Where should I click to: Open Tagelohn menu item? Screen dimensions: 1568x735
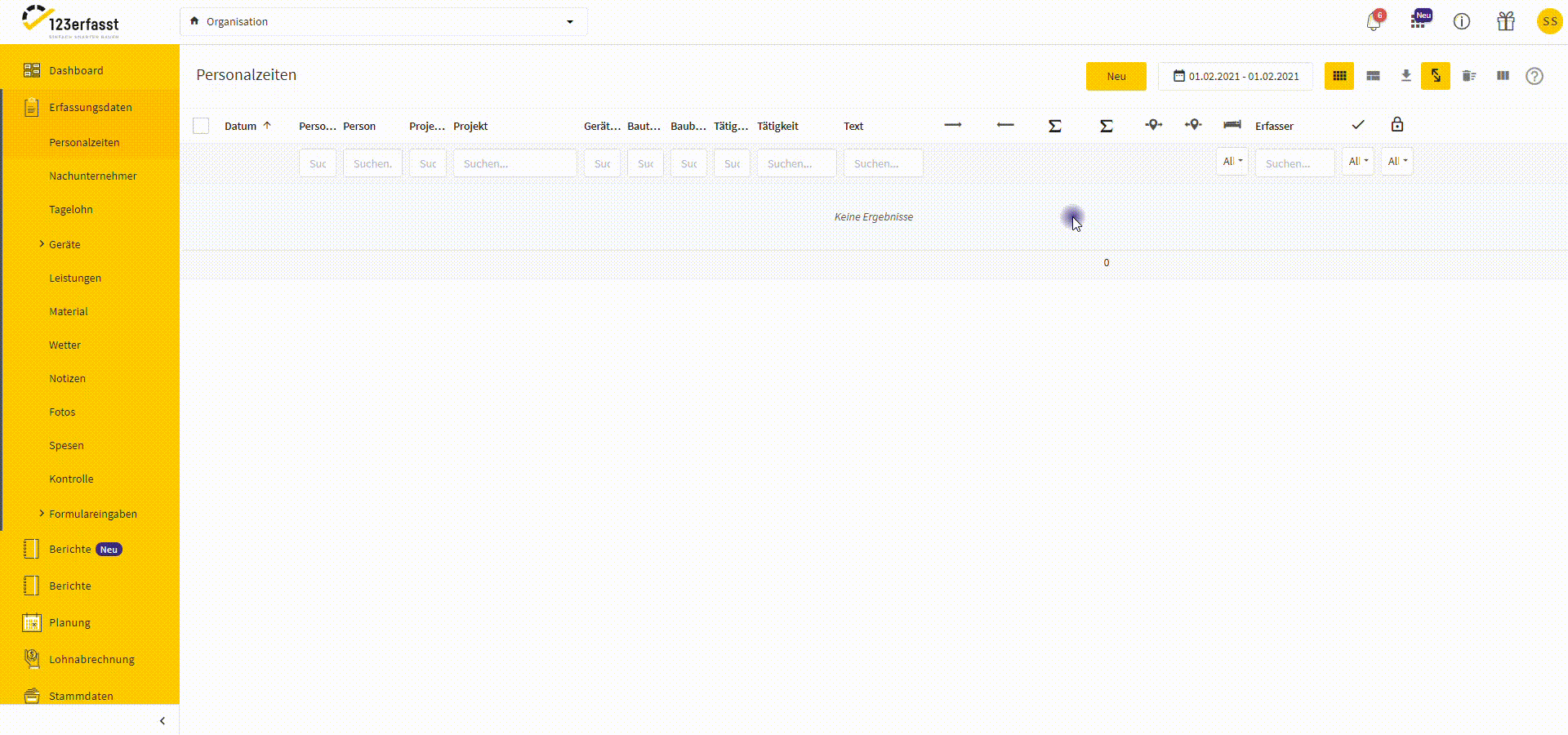click(x=71, y=209)
